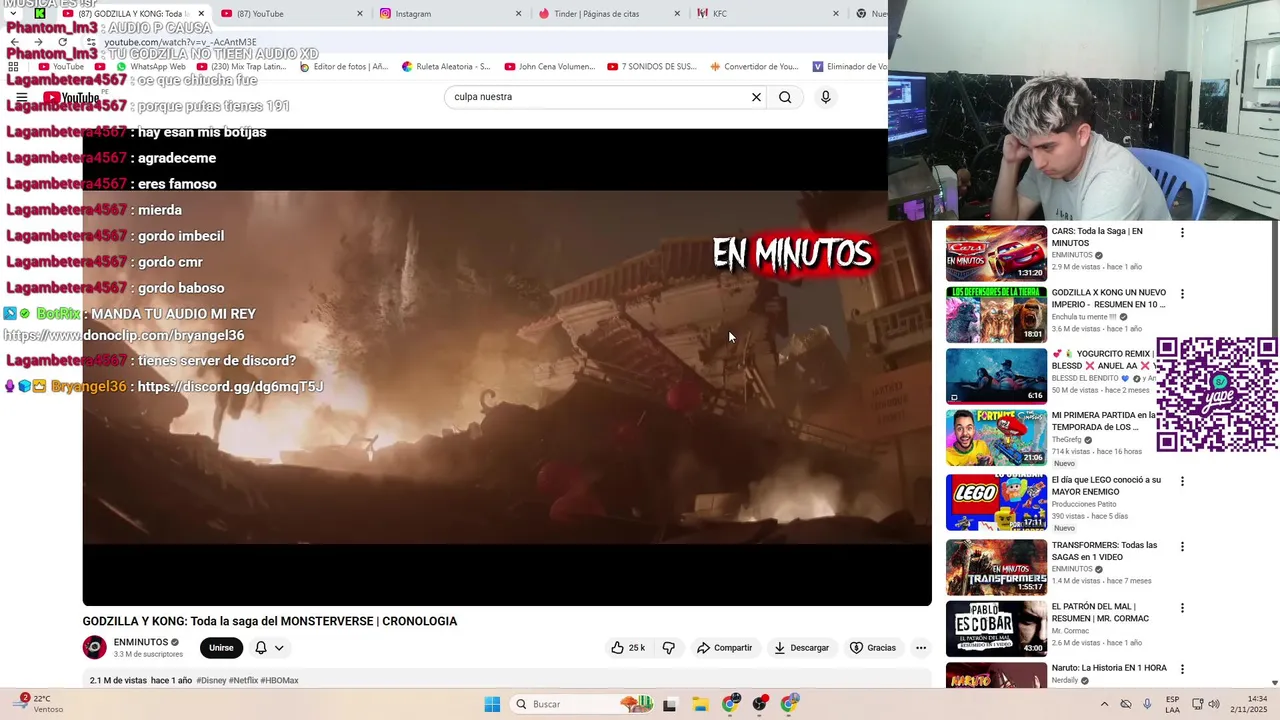The height and width of the screenshot is (720, 1280).
Task: Open hashtag #Netflix link
Action: point(243,680)
